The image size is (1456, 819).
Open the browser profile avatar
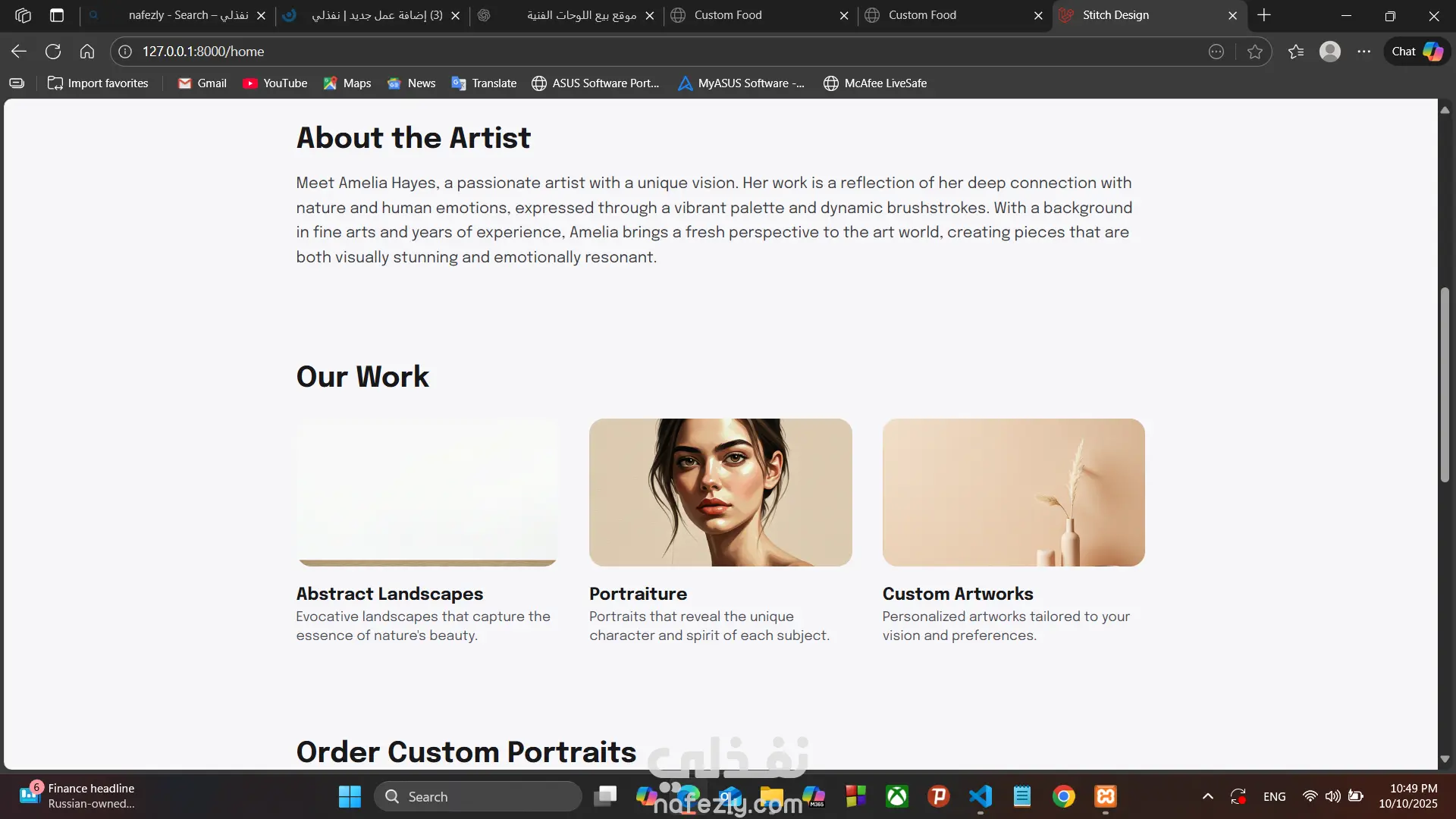pyautogui.click(x=1330, y=52)
